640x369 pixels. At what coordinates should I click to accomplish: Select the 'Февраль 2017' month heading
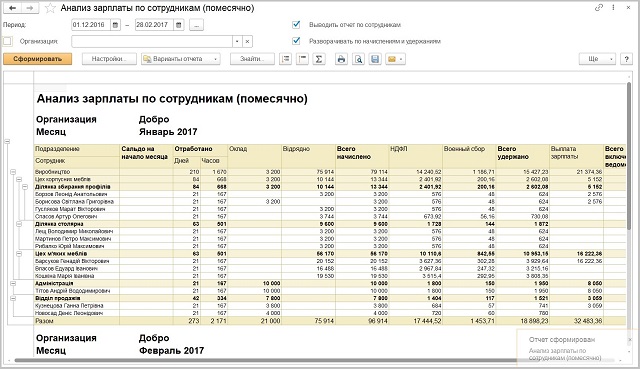[171, 351]
